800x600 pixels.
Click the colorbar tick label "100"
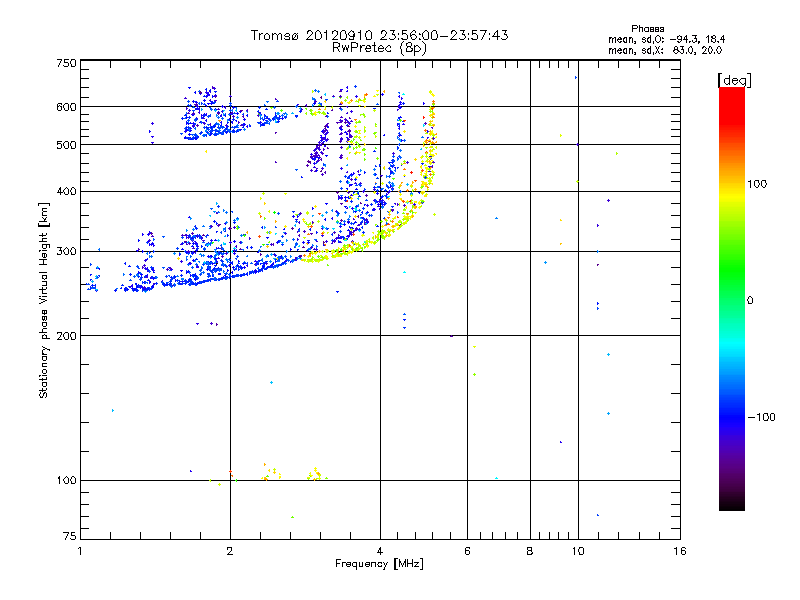pyautogui.click(x=757, y=184)
